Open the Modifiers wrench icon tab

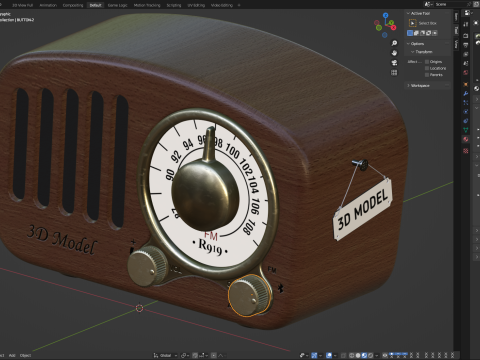466,93
